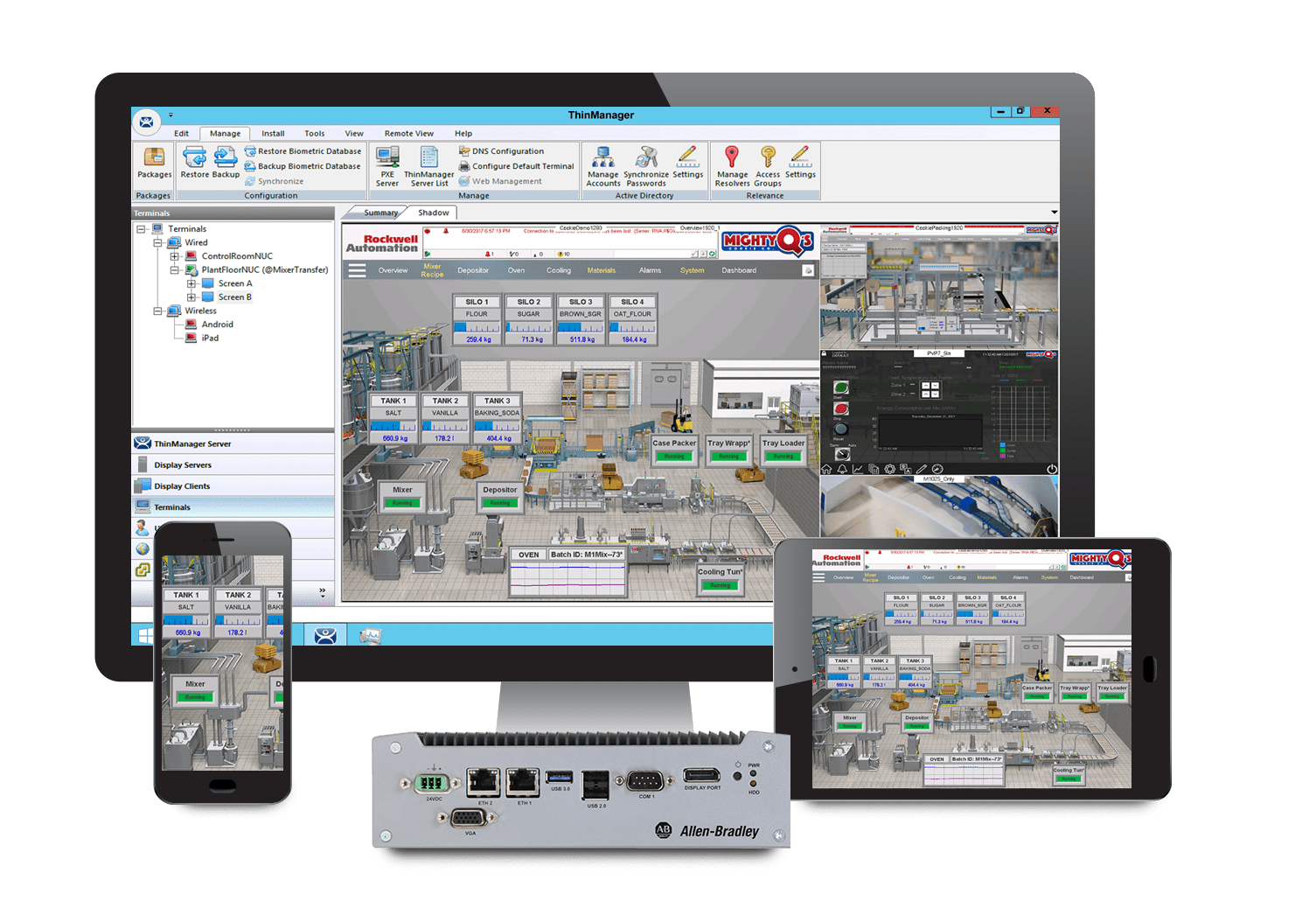Open Alarms on the monitor HMI navigation

pyautogui.click(x=650, y=270)
